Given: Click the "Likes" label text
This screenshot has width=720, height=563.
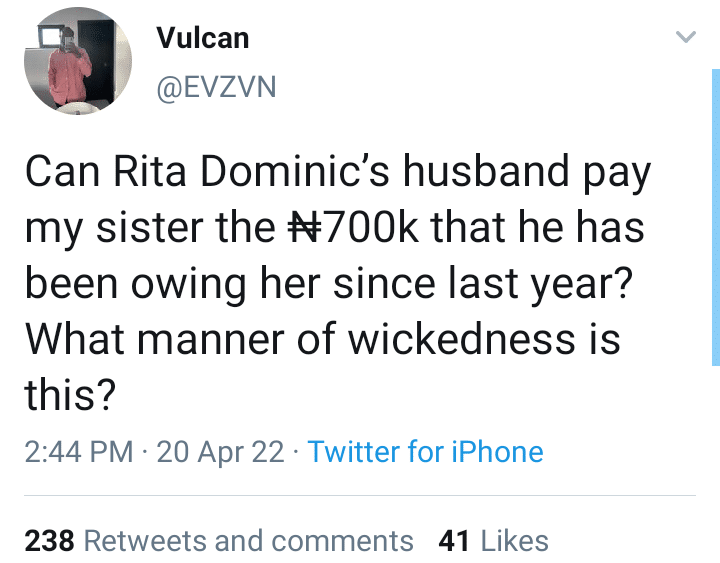Looking at the screenshot, I should 514,541.
